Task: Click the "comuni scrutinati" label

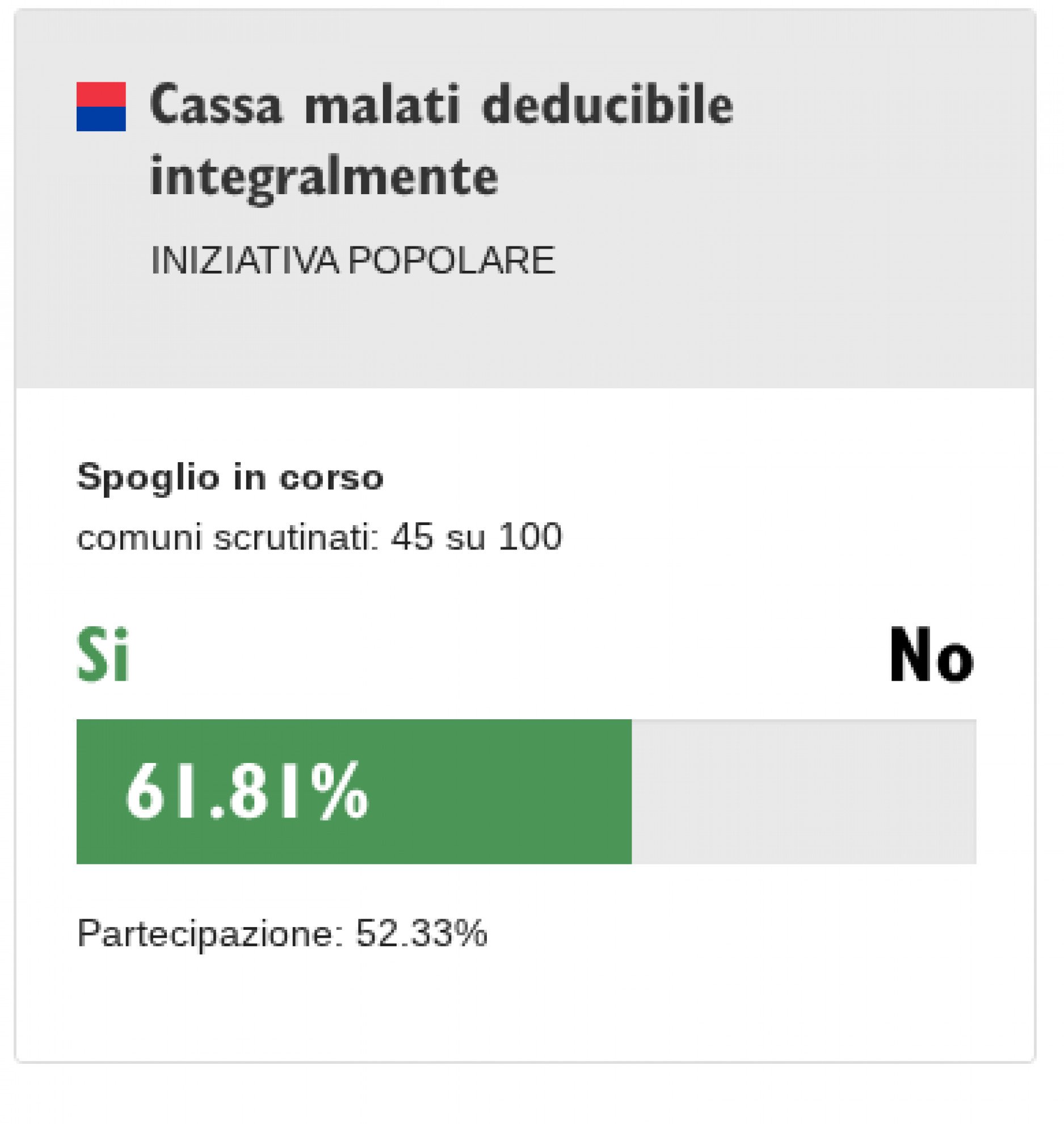Action: tap(227, 537)
